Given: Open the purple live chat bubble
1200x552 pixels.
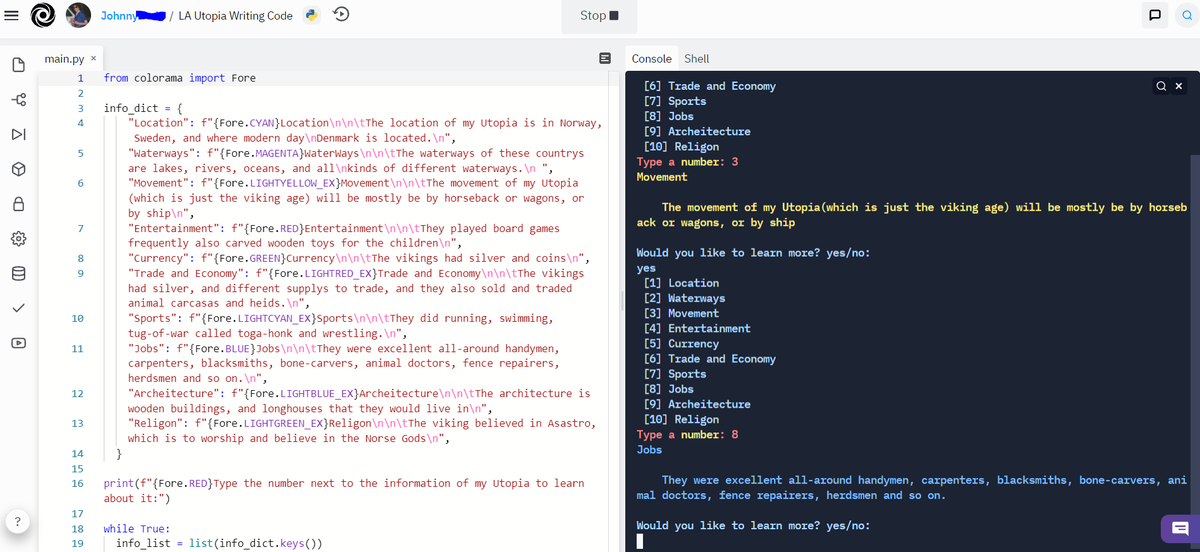Looking at the screenshot, I should 1179,528.
